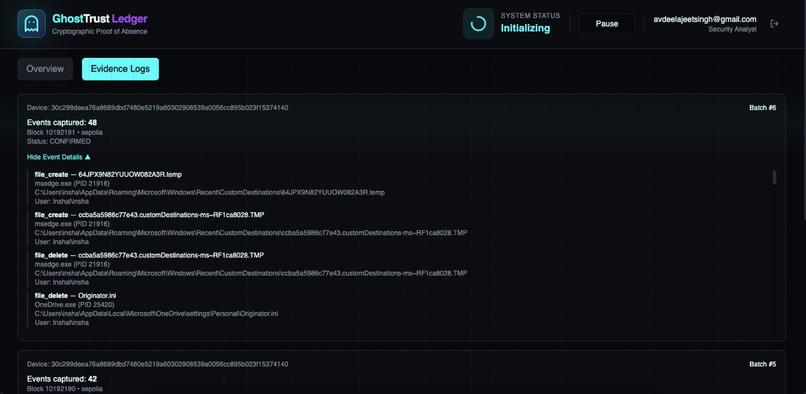Pause the system with the Pause button
The image size is (806, 394).
[607, 24]
